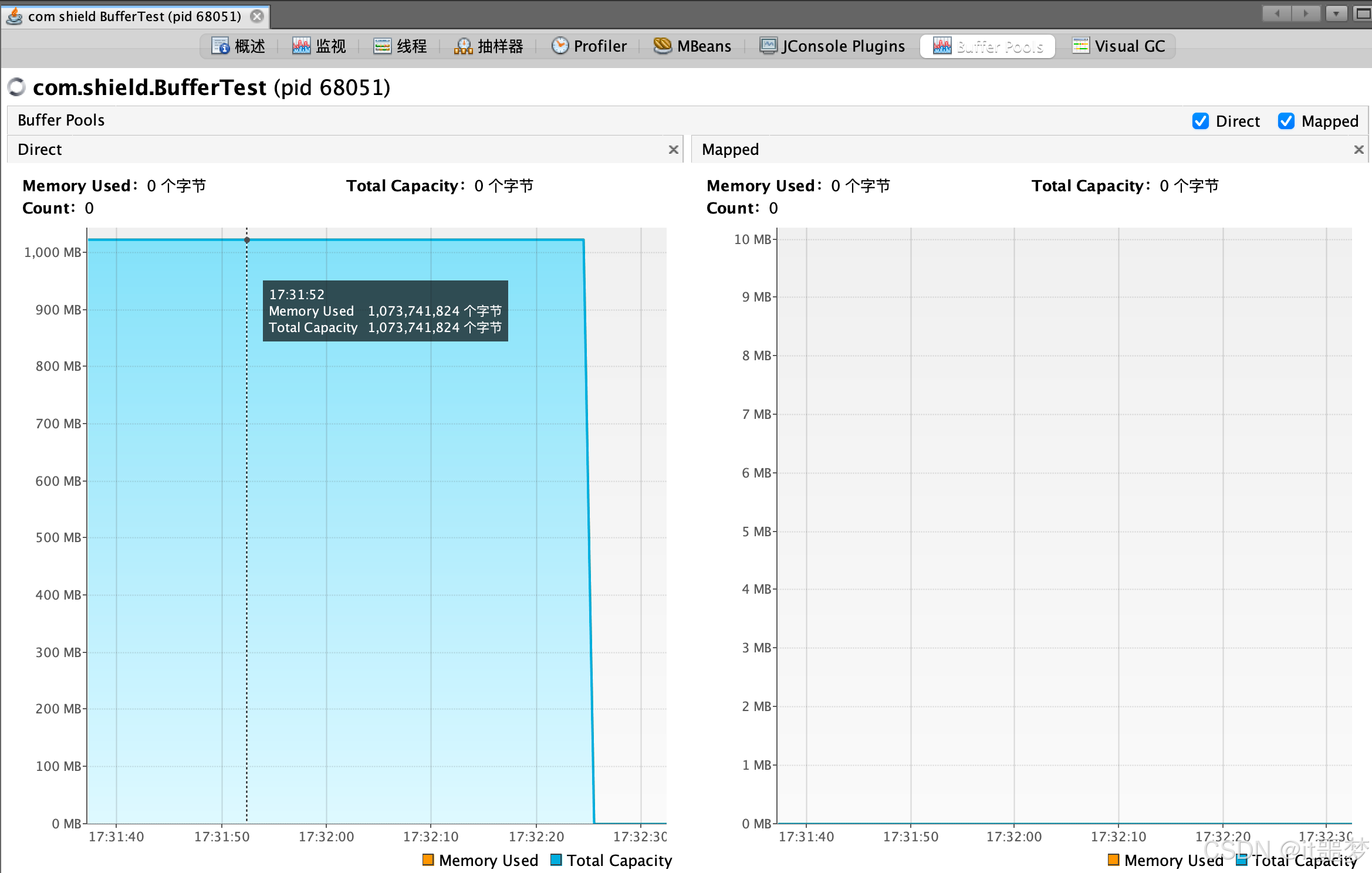The image size is (1372, 873).
Task: Click the 抽样器 sampler icon
Action: click(463, 46)
